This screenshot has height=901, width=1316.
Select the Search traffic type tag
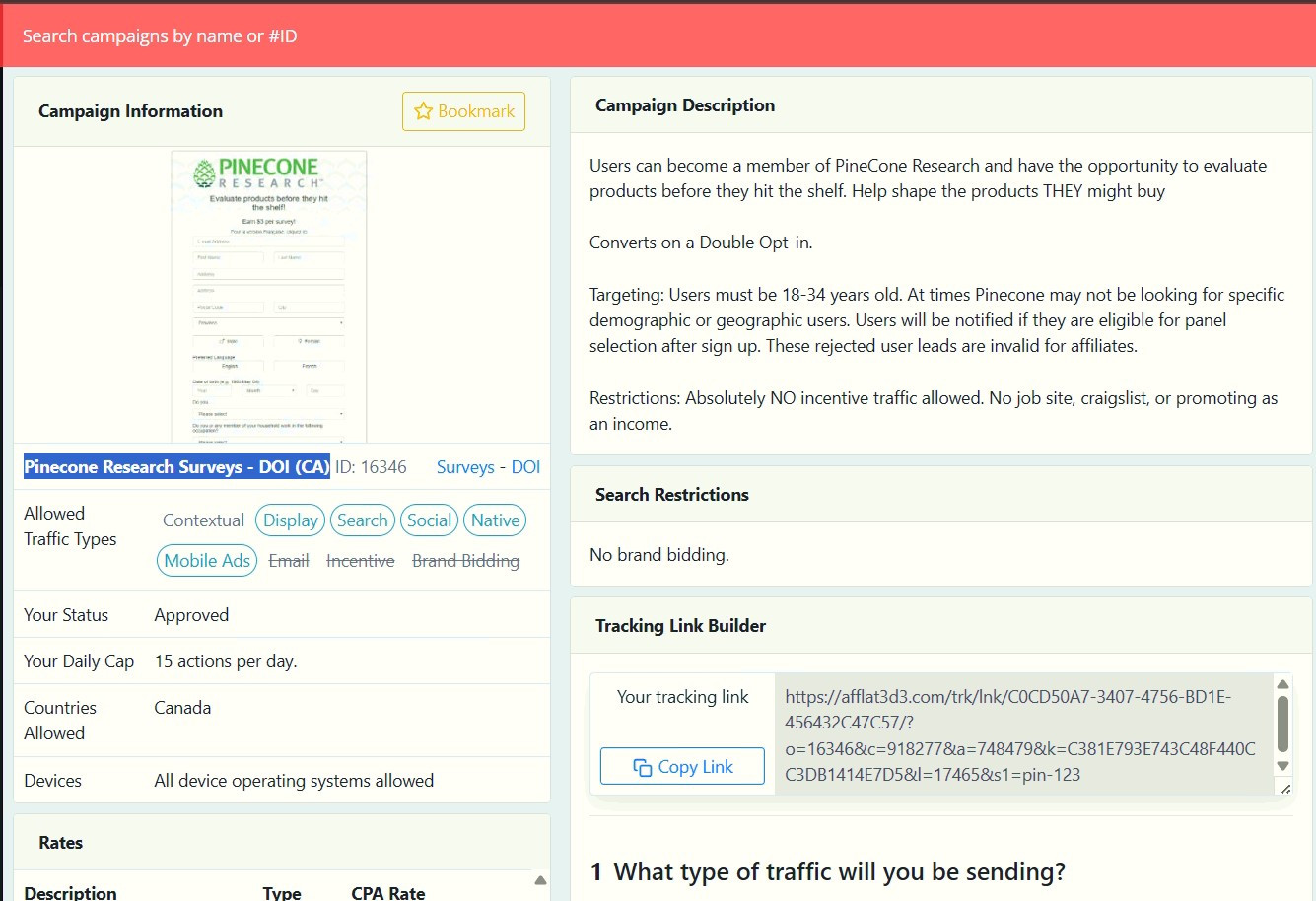(x=363, y=520)
